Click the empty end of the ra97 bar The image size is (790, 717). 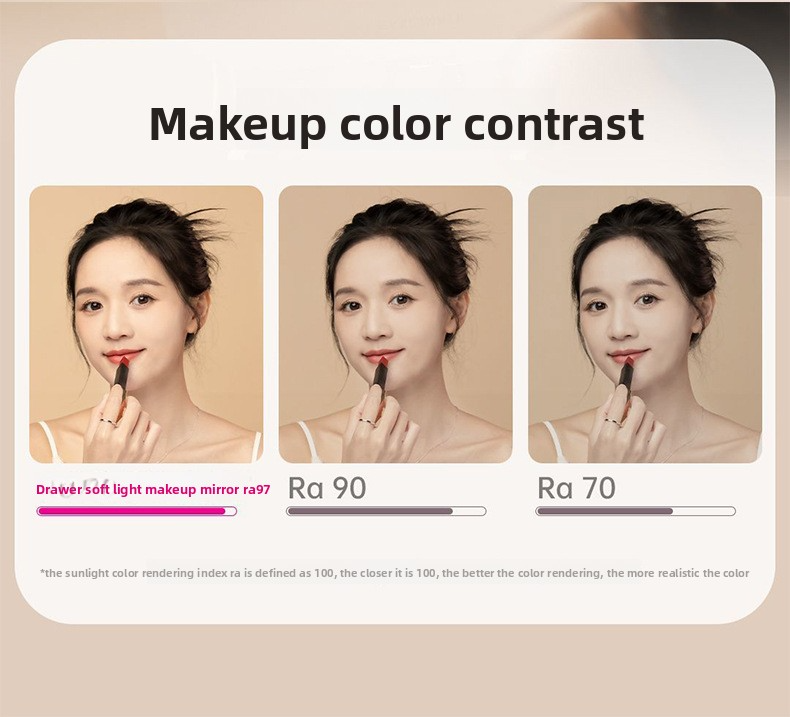pos(230,511)
